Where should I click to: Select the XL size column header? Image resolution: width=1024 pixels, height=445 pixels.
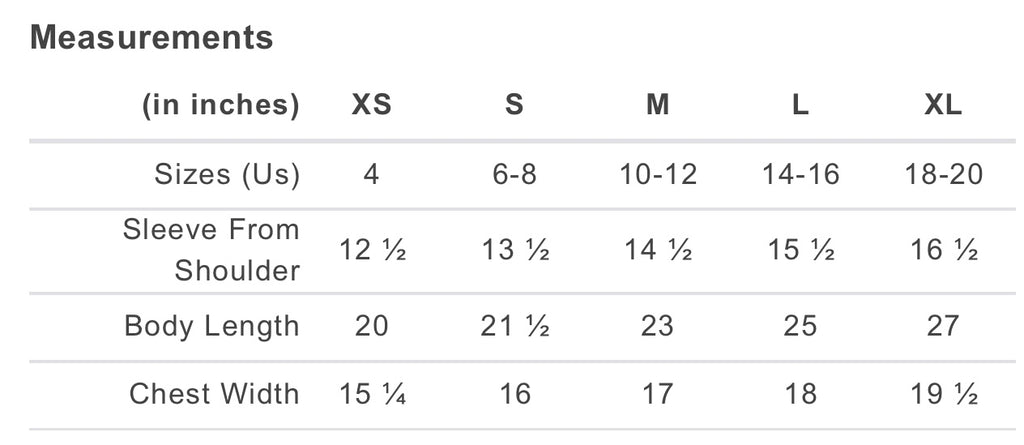tap(943, 105)
